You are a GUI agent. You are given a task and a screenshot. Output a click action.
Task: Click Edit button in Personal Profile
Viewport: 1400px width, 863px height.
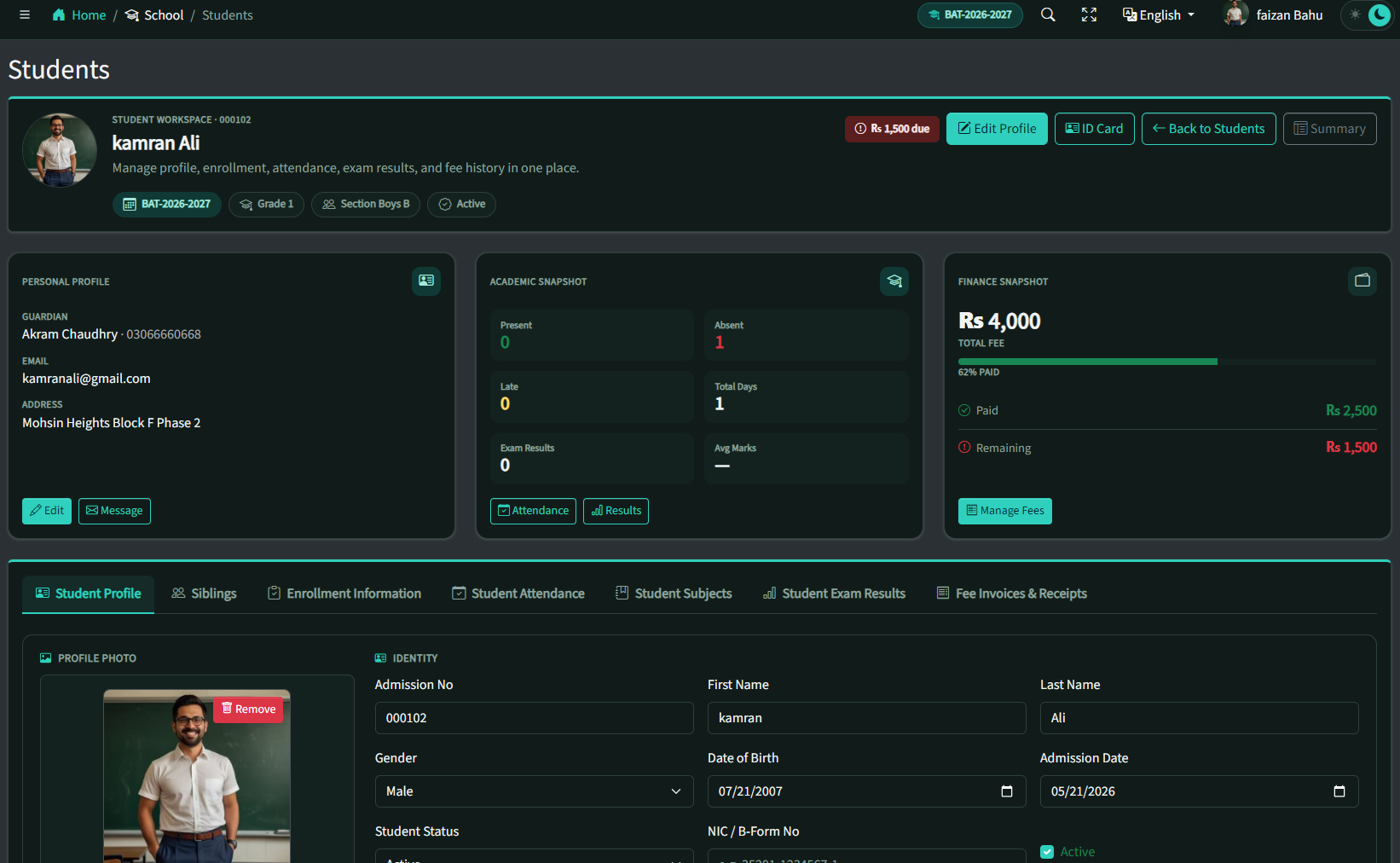tap(47, 511)
